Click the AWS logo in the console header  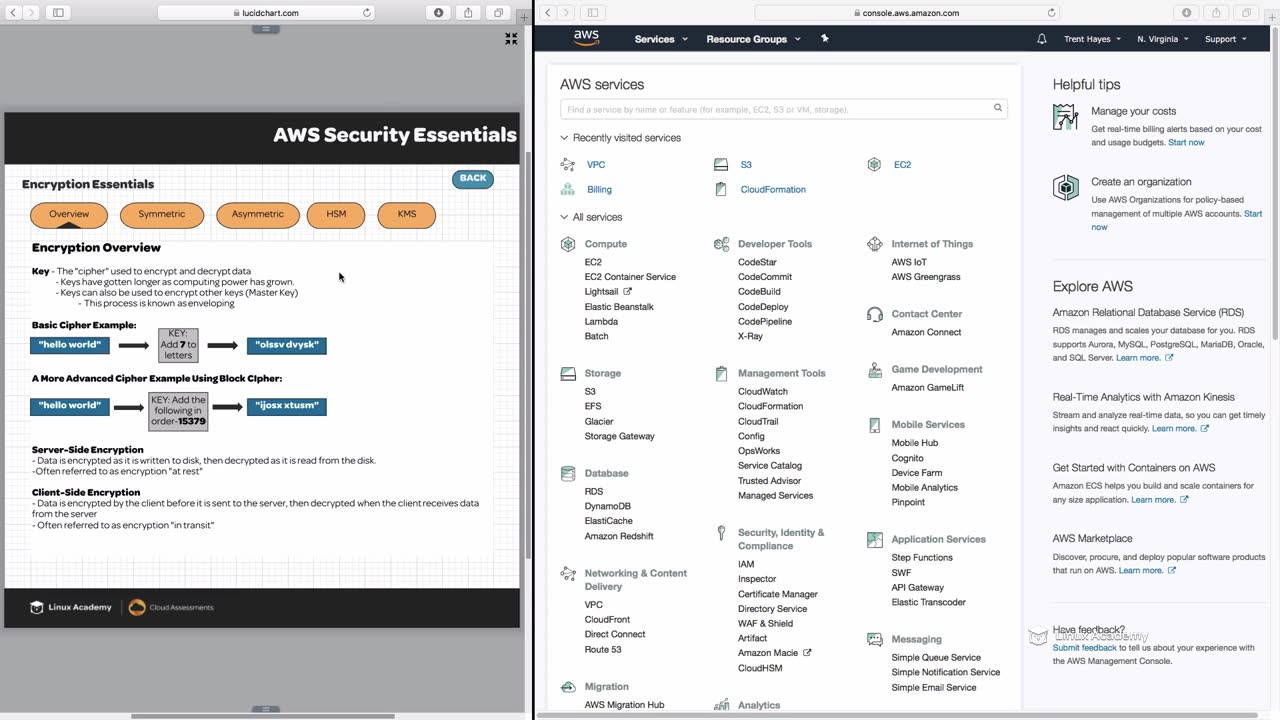[586, 38]
